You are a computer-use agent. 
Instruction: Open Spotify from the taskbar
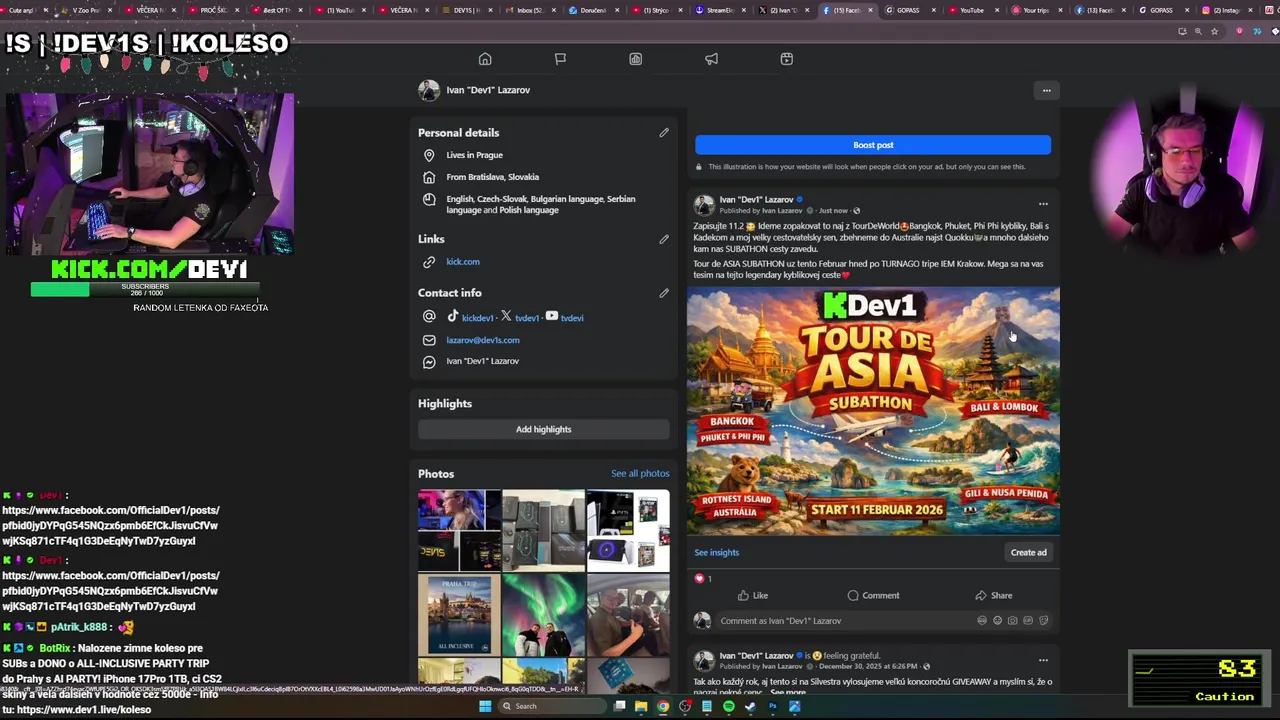tap(729, 706)
